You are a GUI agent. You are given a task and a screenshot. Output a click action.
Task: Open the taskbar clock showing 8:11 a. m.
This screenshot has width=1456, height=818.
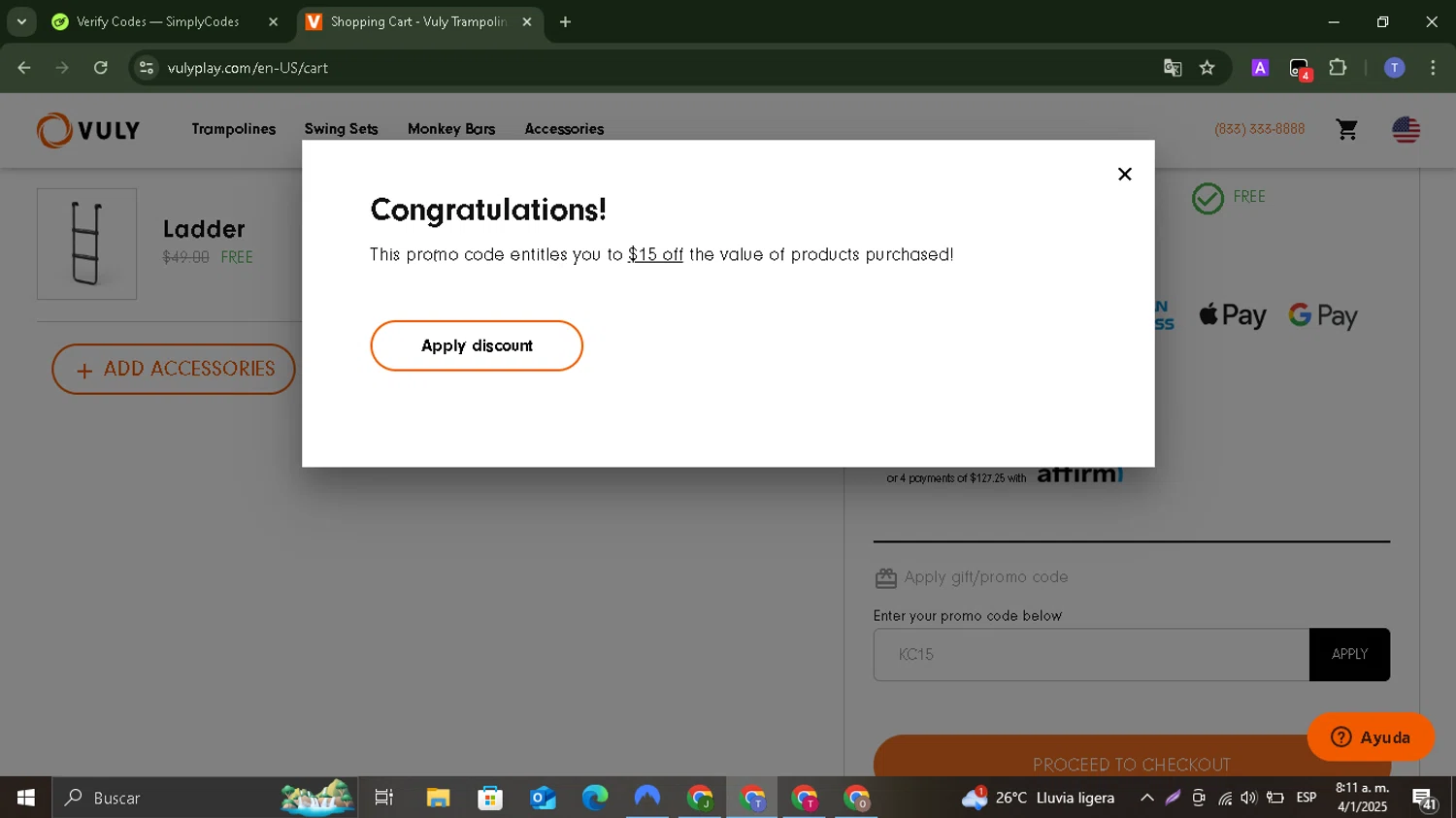pos(1362,798)
